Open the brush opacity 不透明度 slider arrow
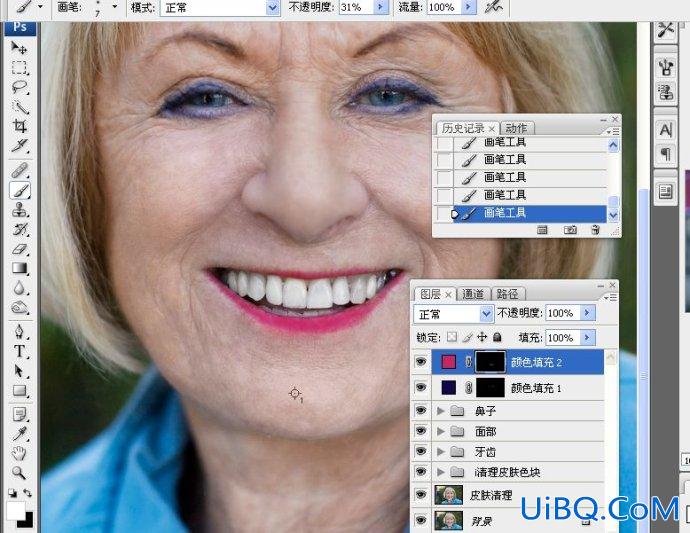Viewport: 690px width, 533px height. pos(381,7)
